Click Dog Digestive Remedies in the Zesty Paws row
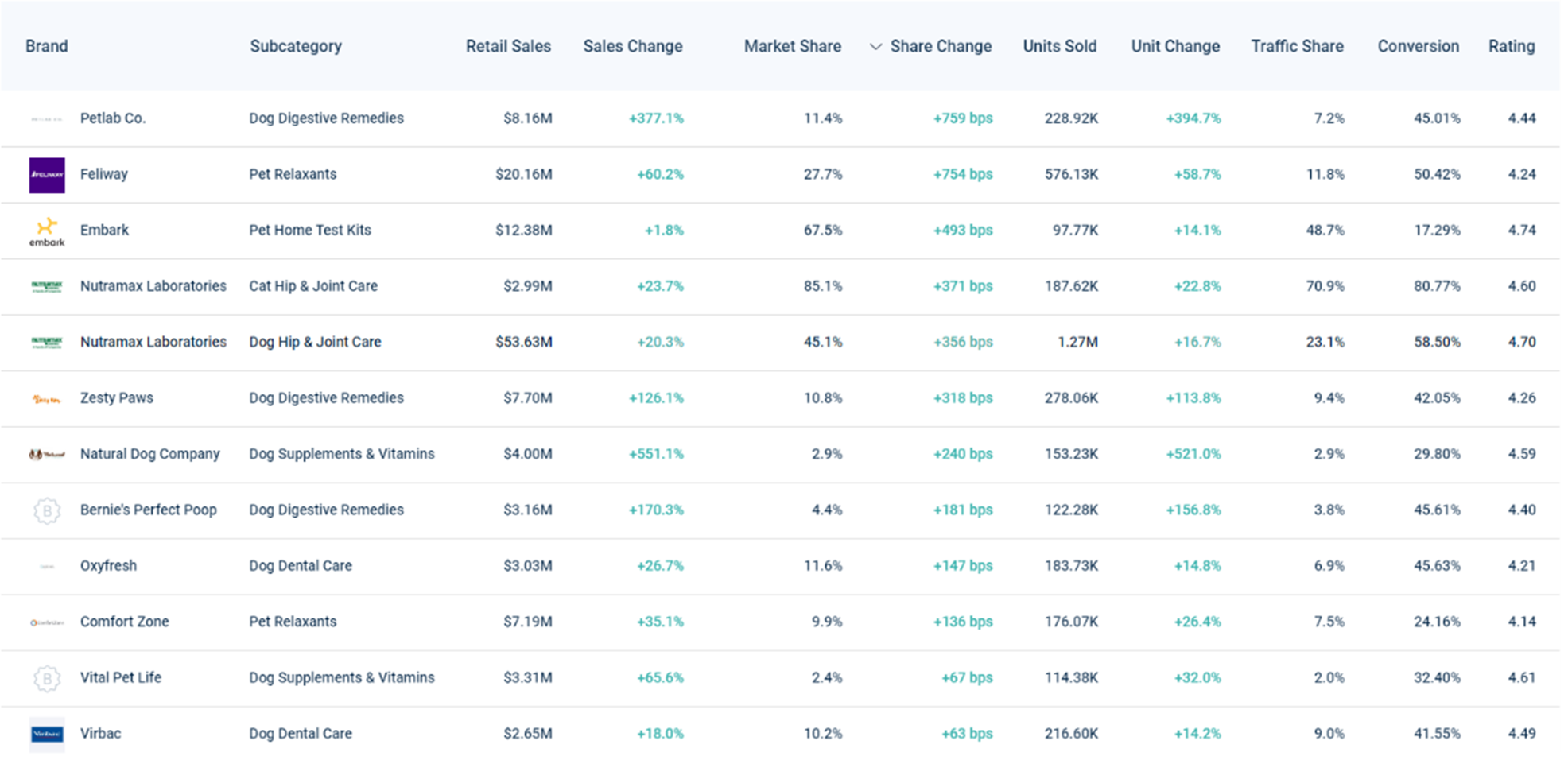This screenshot has width=1568, height=760. [x=326, y=397]
